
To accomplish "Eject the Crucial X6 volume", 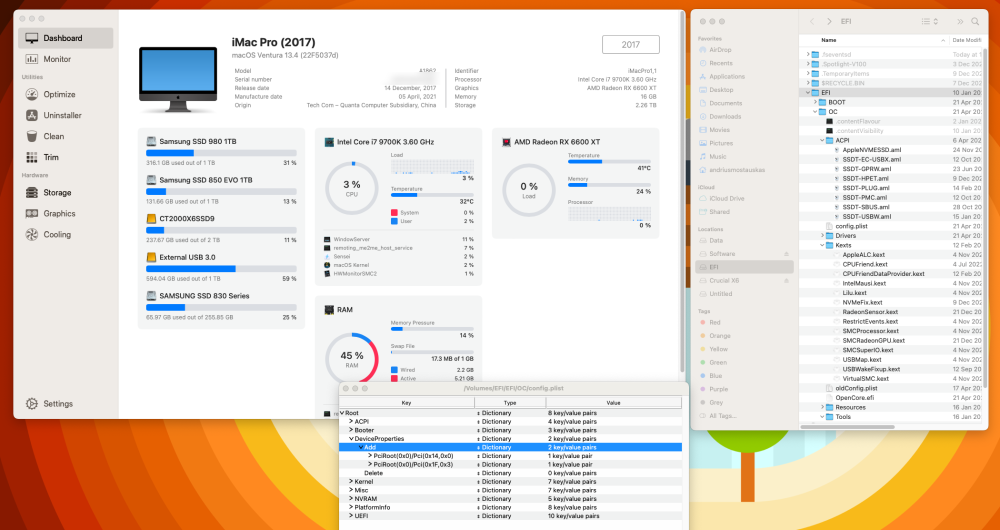I will click(x=786, y=281).
